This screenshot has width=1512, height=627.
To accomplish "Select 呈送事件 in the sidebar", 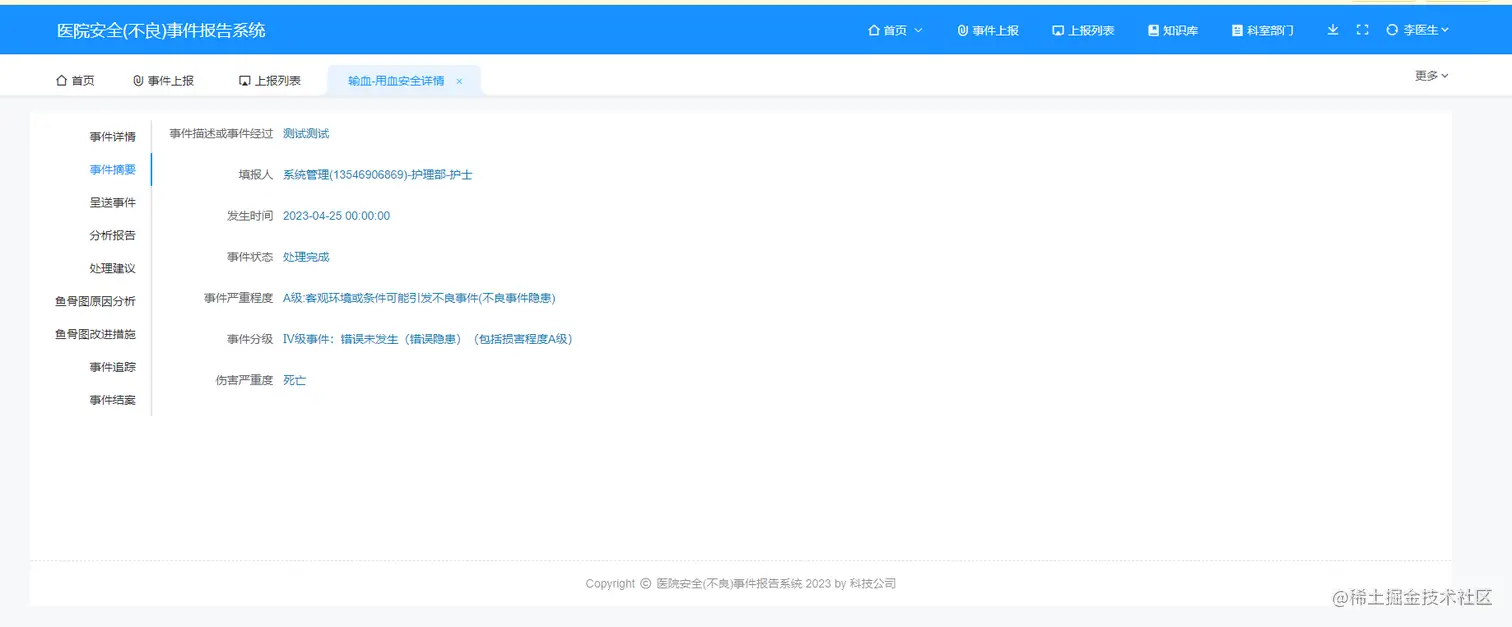I will [113, 202].
